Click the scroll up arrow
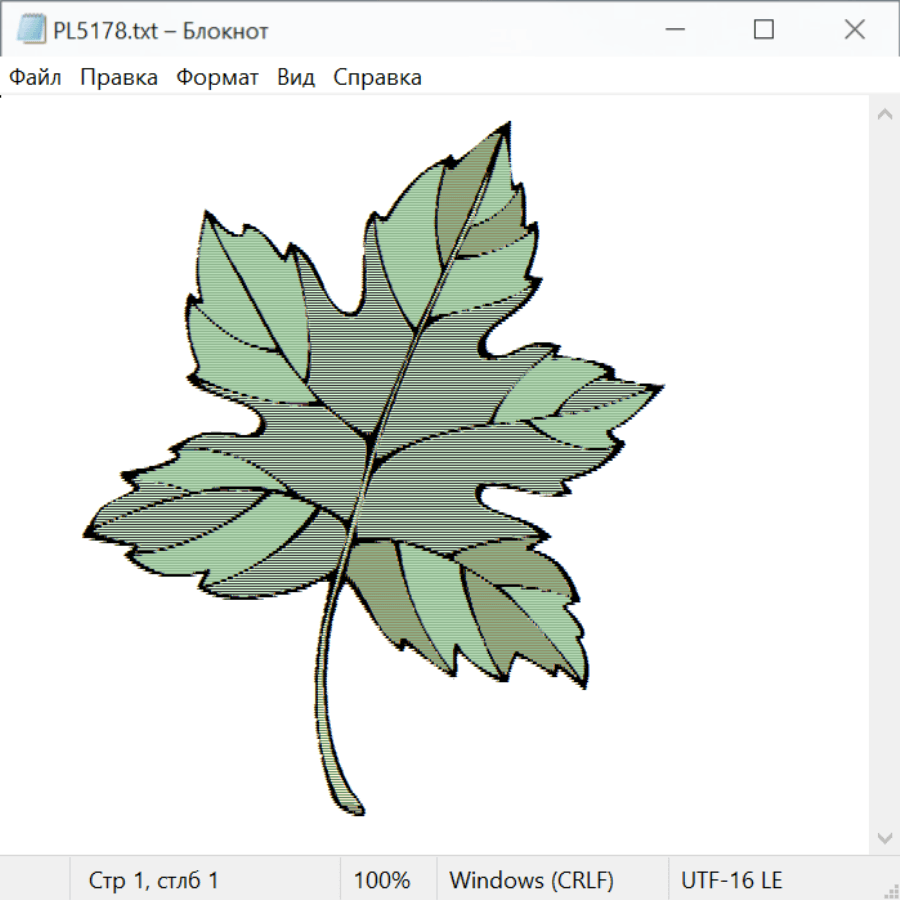 click(884, 114)
